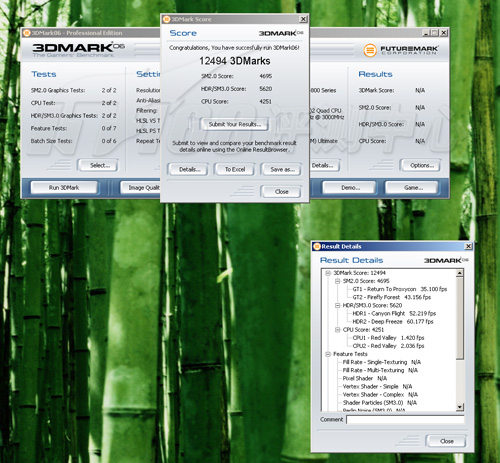Viewport: 500px width, 463px height.
Task: Collapse the HDR/SM3.0 Score: 5620 node
Action: point(337,305)
